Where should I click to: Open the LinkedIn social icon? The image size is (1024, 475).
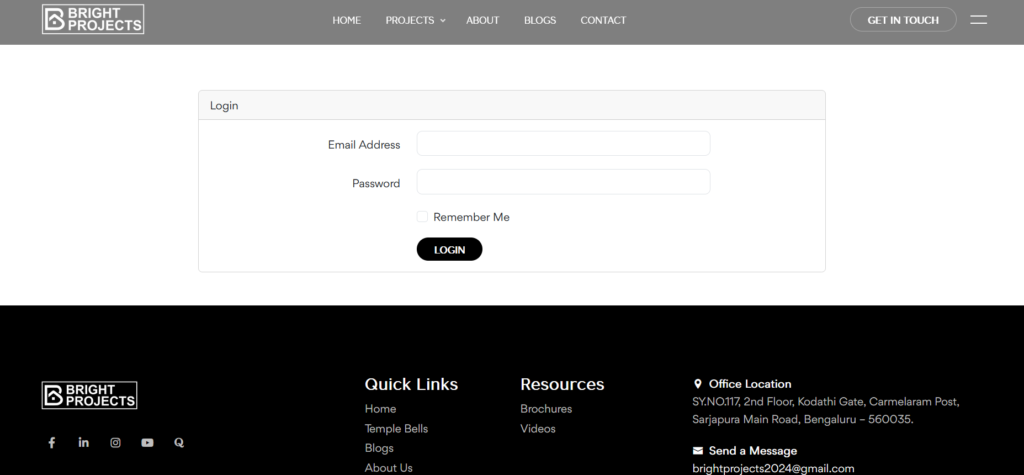point(84,442)
